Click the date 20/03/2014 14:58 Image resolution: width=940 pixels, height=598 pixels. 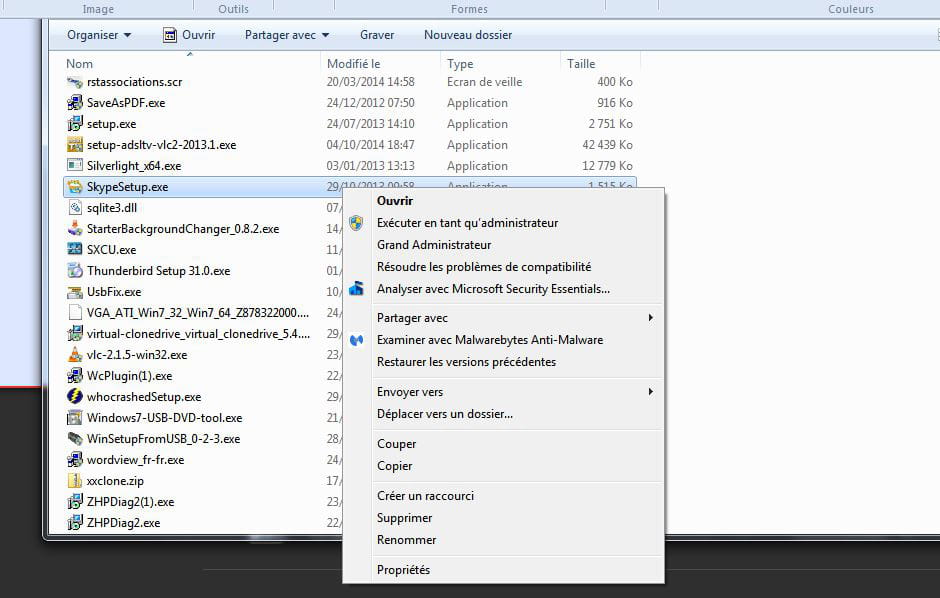click(370, 82)
